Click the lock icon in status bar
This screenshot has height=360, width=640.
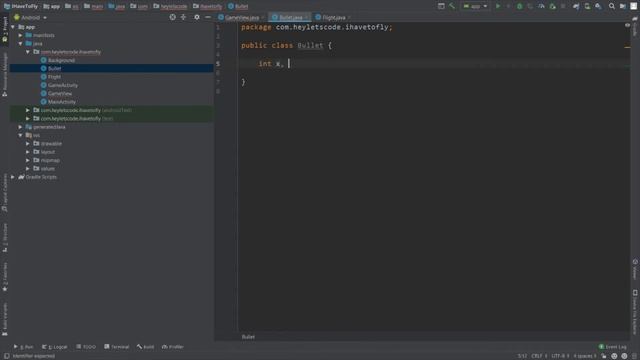pyautogui.click(x=603, y=356)
